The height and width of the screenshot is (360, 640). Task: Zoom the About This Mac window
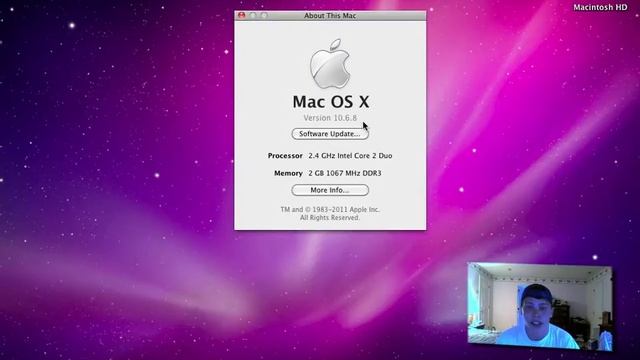click(264, 16)
